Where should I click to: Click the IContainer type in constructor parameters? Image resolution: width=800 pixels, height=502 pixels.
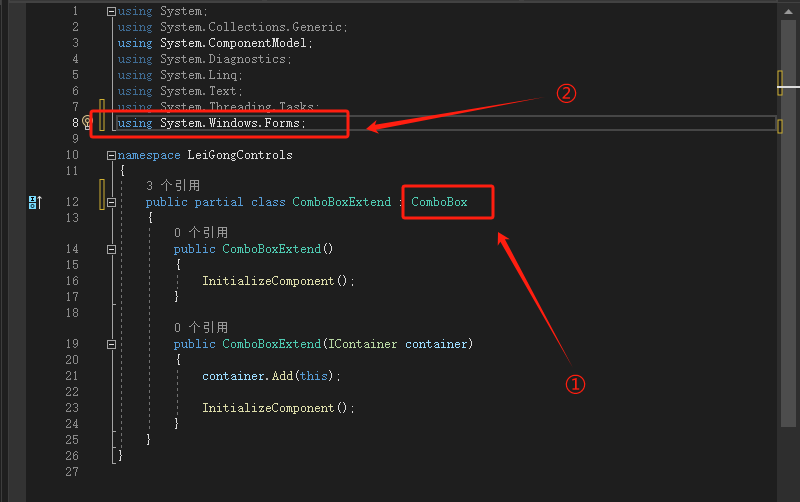point(361,344)
